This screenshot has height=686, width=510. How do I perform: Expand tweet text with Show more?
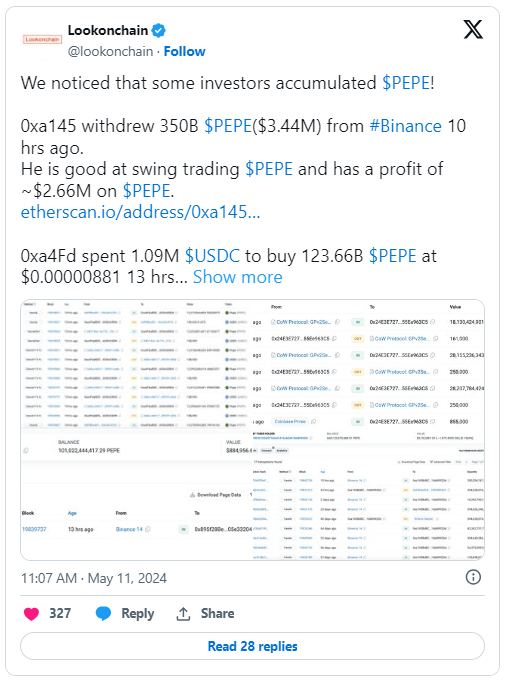(238, 277)
